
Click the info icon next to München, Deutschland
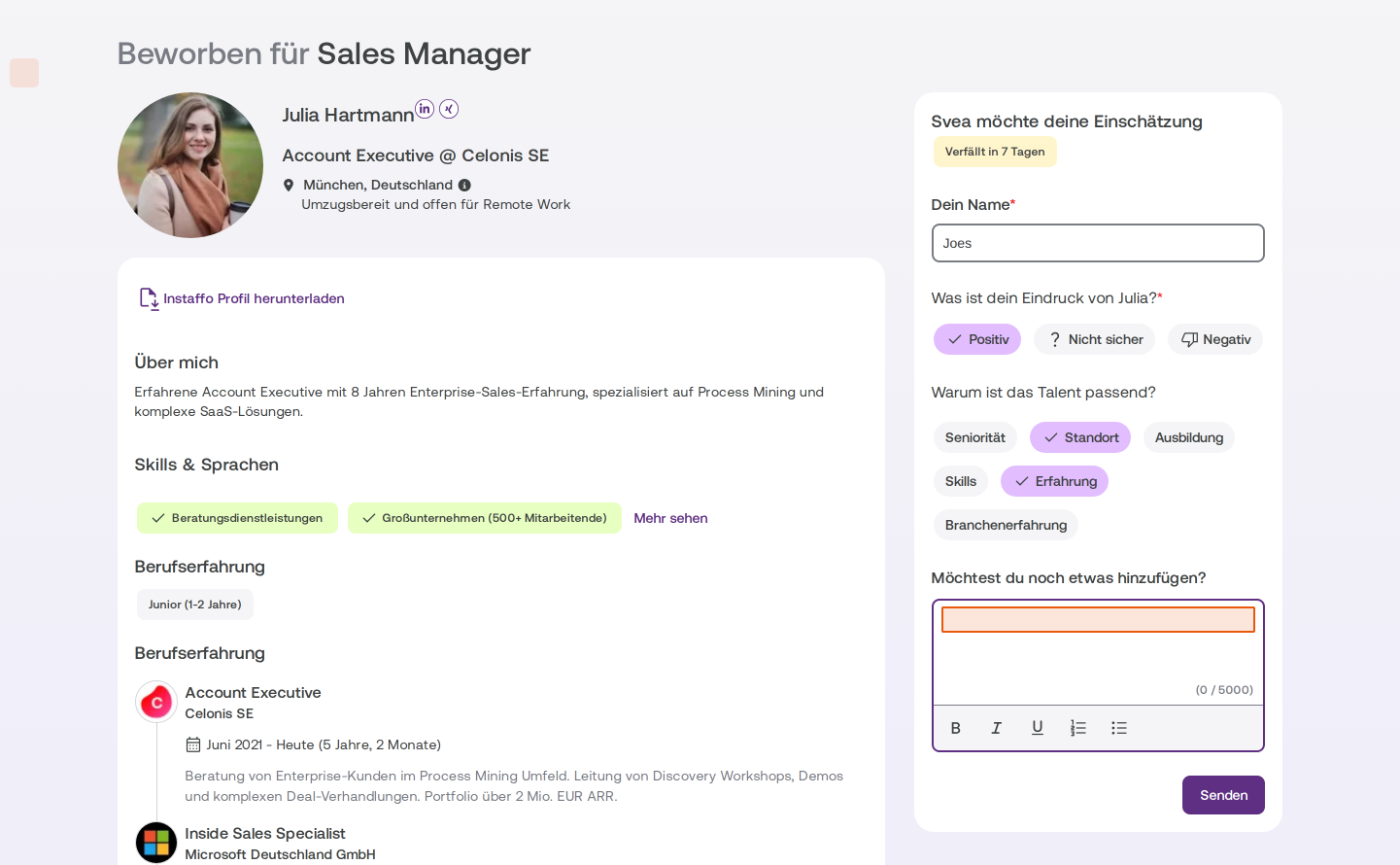pyautogui.click(x=464, y=186)
